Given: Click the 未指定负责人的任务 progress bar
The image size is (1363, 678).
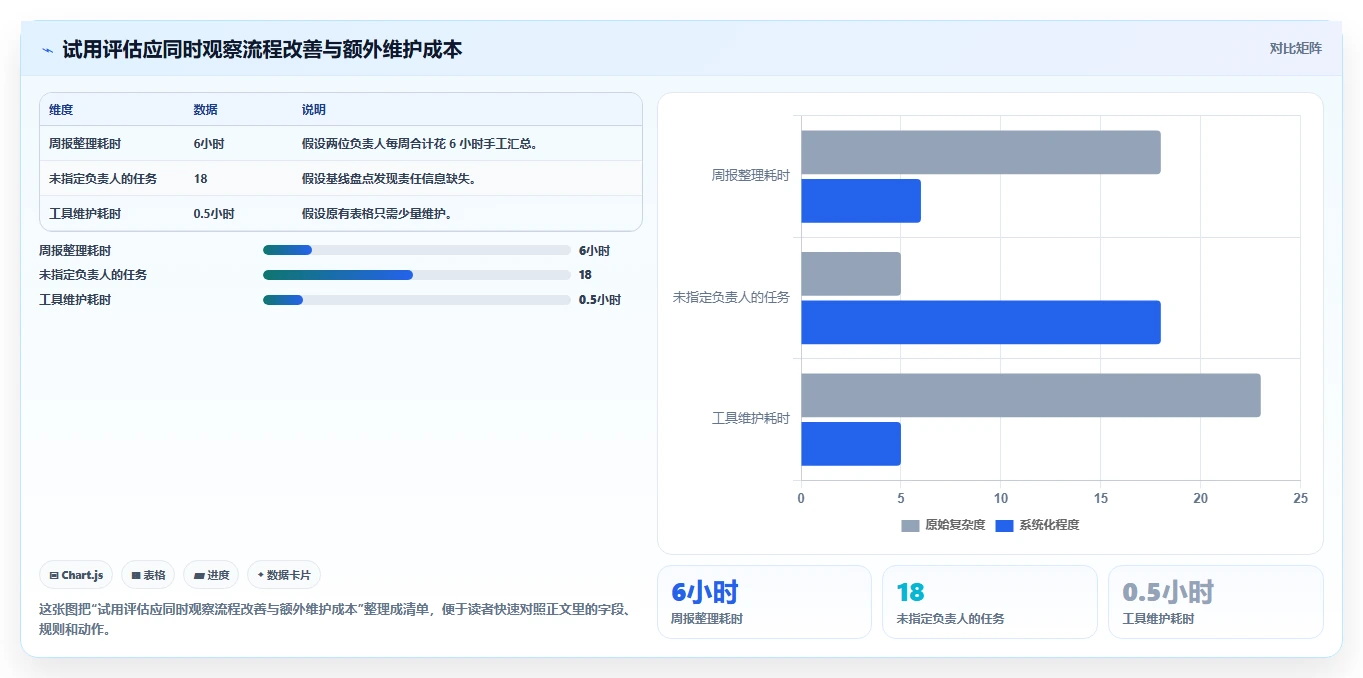Looking at the screenshot, I should (416, 275).
